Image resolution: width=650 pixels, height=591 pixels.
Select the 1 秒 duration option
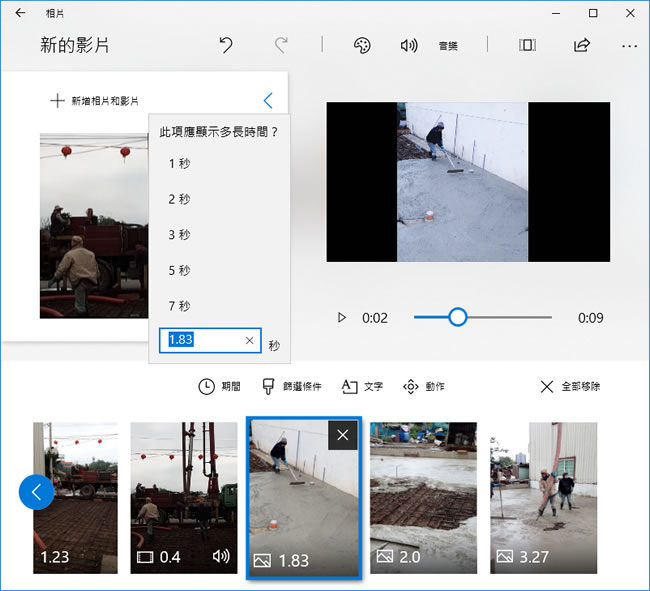179,164
